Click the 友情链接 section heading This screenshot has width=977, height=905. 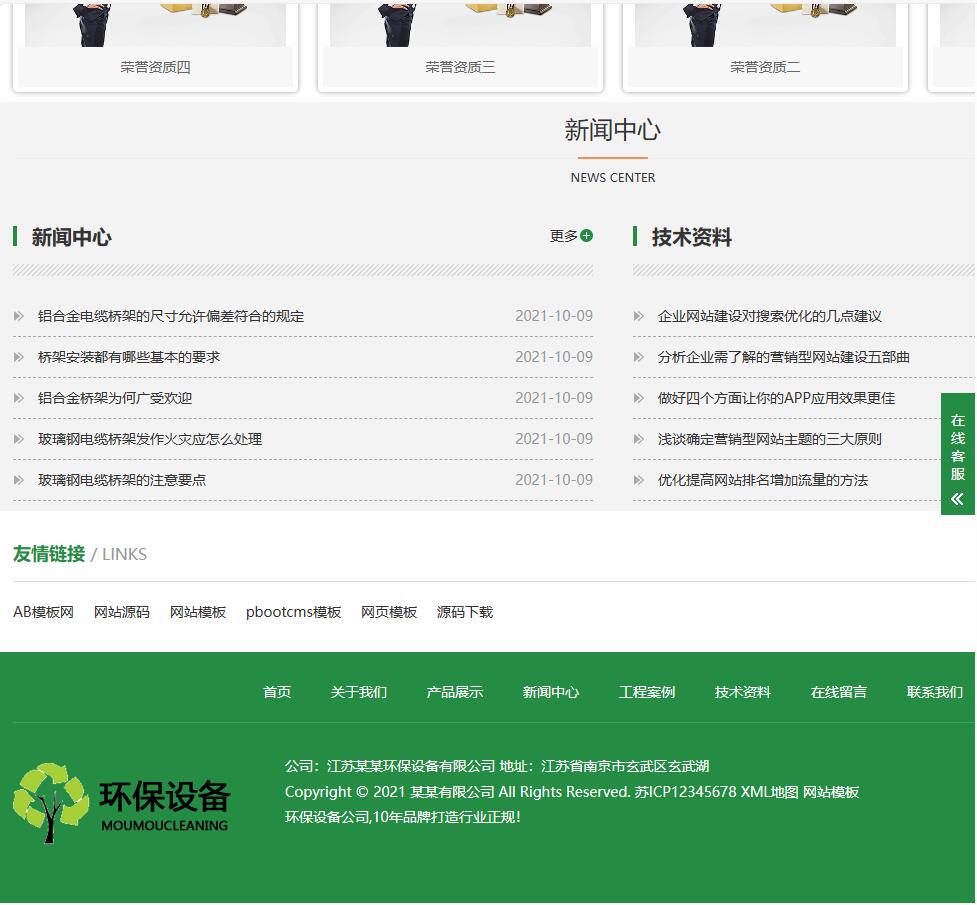[49, 553]
